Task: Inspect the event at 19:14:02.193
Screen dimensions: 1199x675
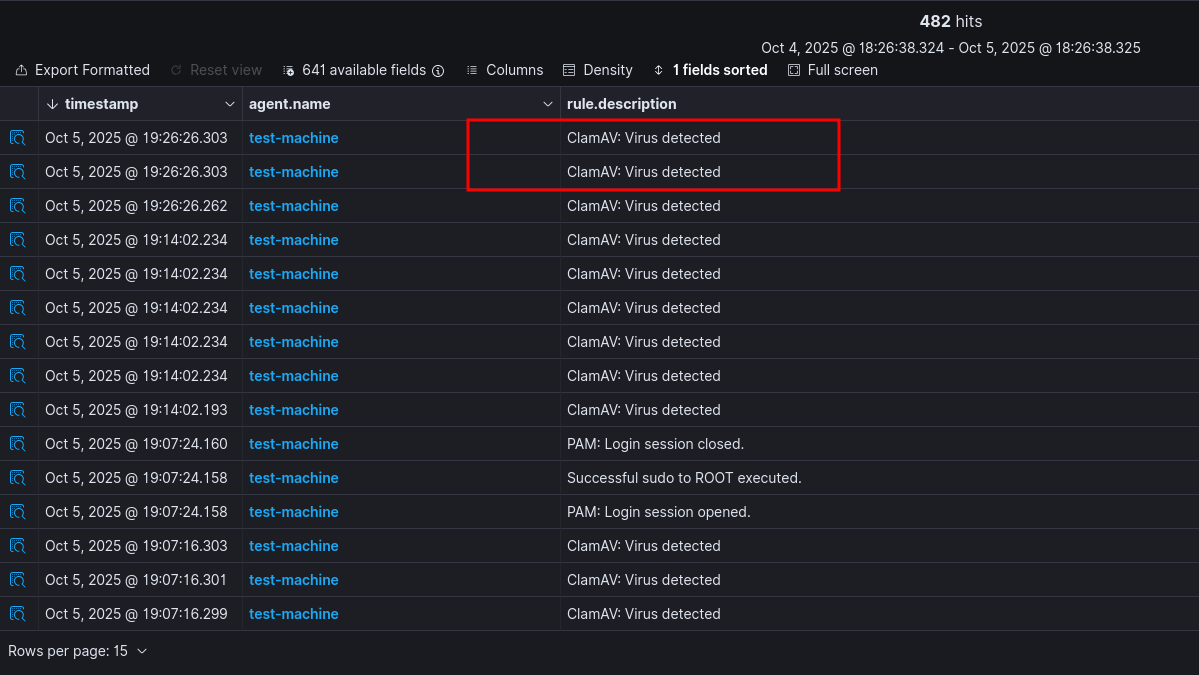Action: 18,410
